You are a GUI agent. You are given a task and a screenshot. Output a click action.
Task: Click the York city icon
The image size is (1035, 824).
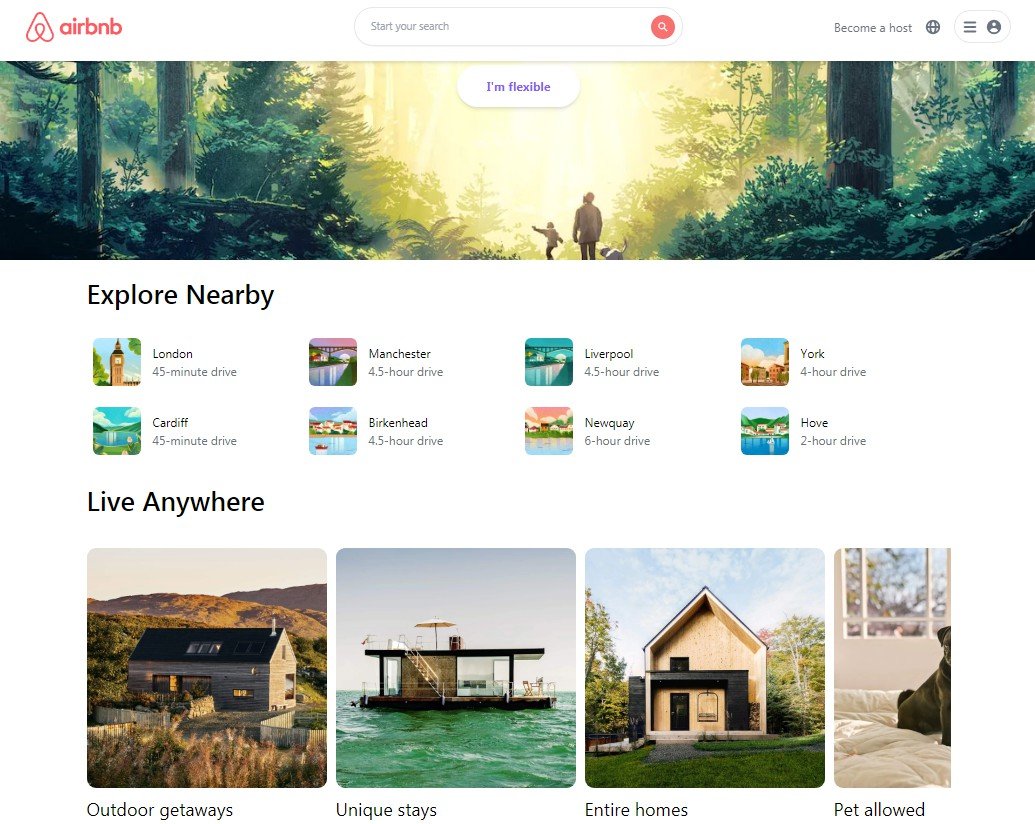coord(764,361)
